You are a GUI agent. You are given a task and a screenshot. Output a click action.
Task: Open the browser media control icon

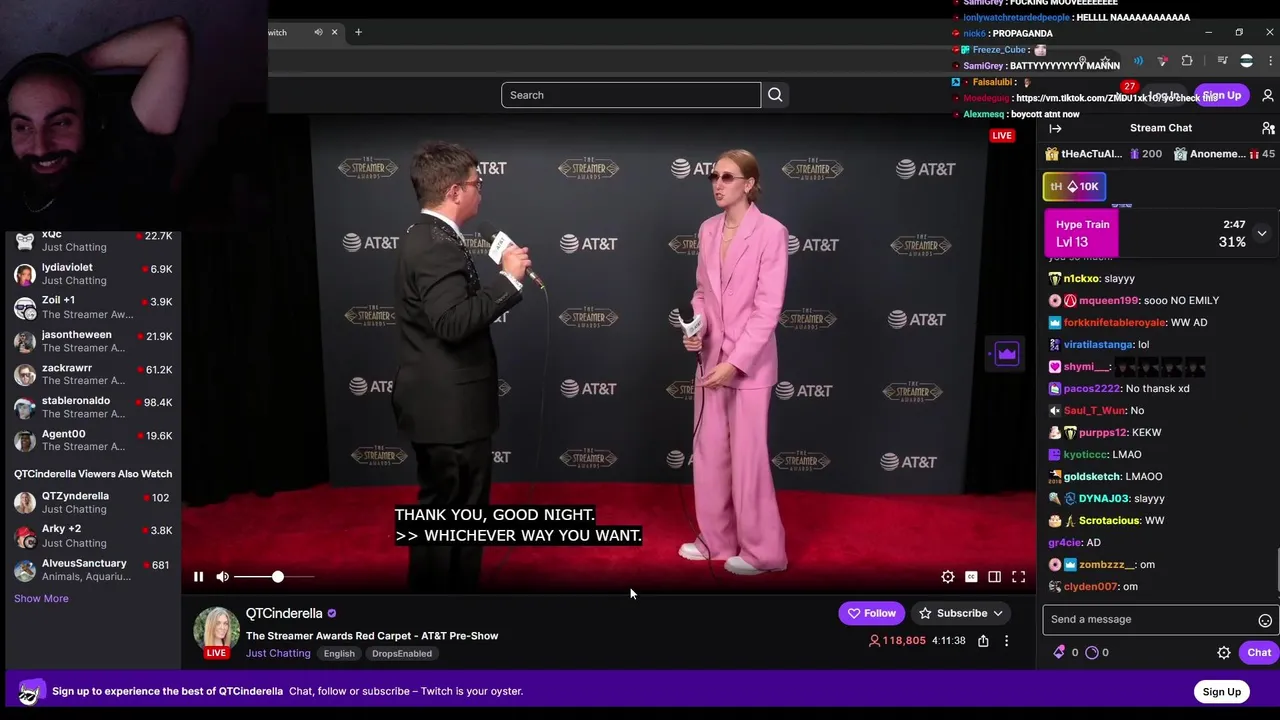1222,61
